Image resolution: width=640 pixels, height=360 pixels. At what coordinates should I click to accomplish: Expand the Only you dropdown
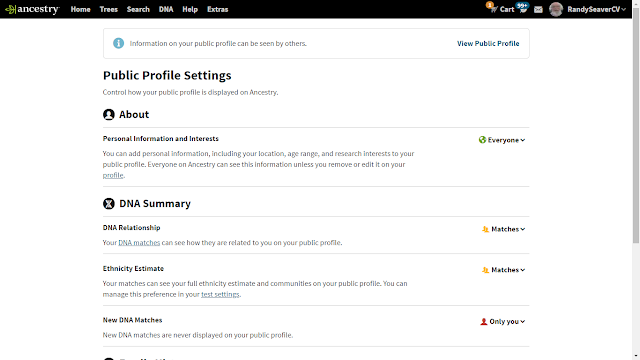[x=502, y=322]
